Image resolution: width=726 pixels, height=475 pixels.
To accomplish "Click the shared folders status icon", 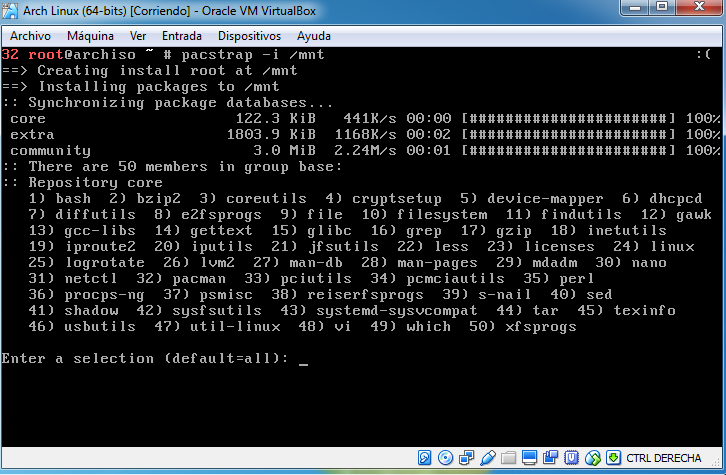I will point(508,458).
